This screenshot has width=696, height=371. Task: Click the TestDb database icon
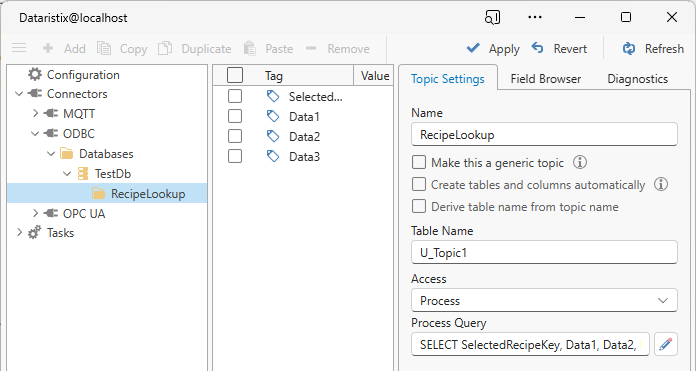coord(83,174)
